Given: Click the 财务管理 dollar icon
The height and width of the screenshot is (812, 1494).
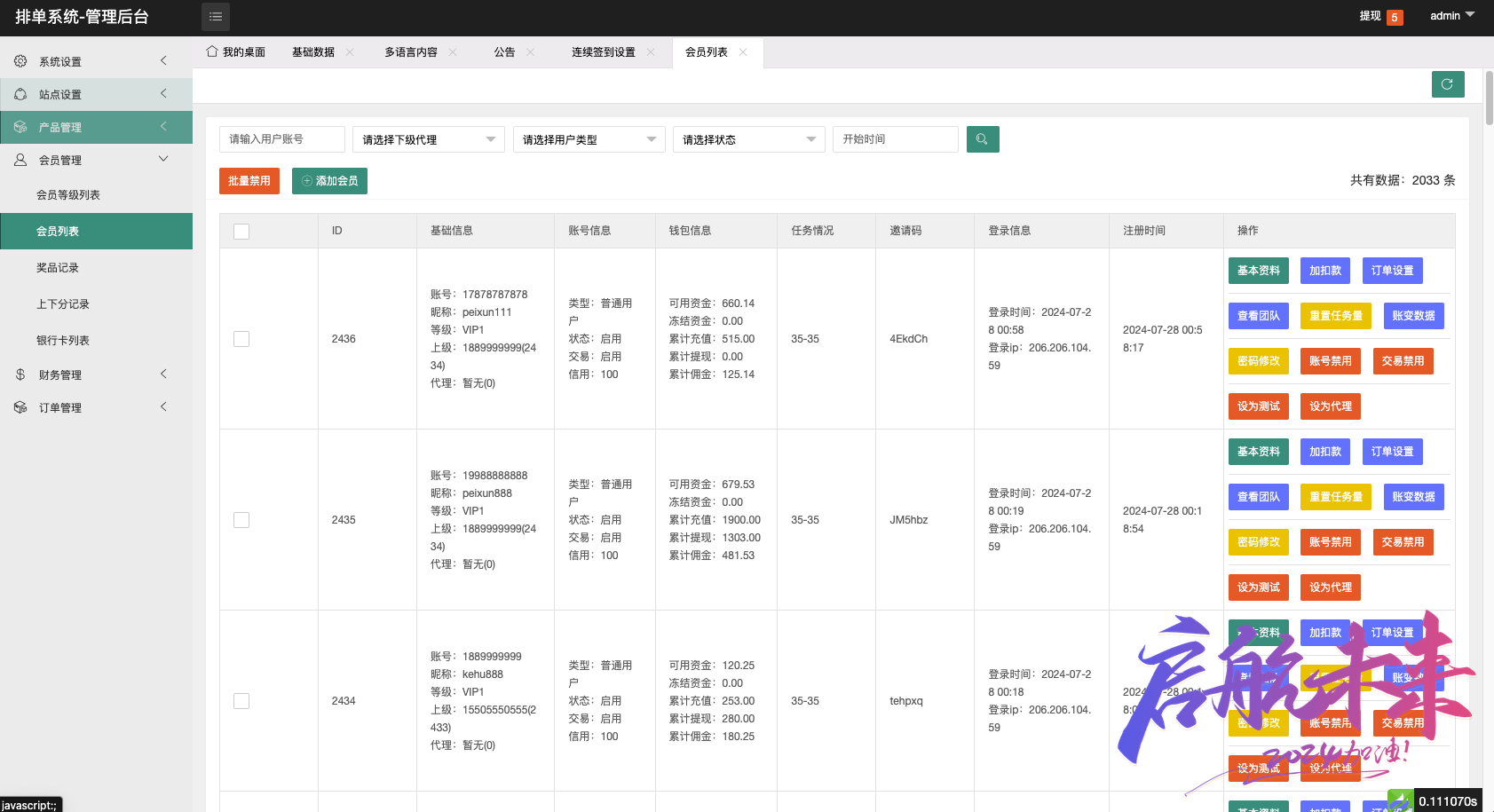Looking at the screenshot, I should point(20,374).
